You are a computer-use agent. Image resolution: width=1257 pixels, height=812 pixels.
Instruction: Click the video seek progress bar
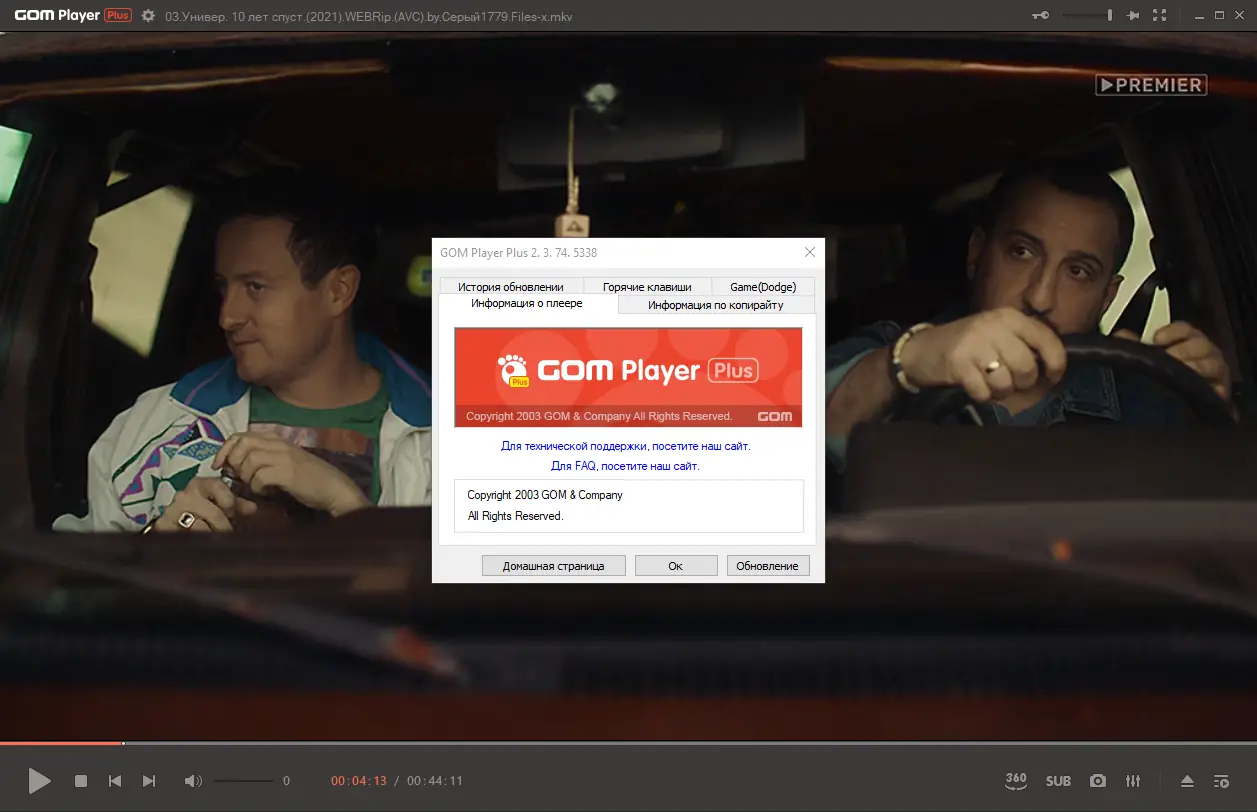[628, 743]
